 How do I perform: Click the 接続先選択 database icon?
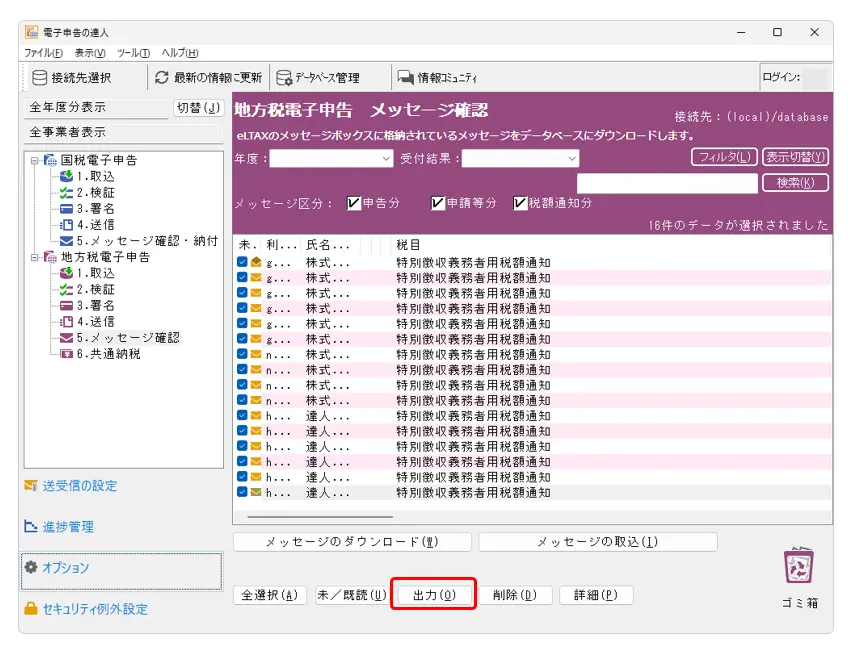[x=39, y=77]
